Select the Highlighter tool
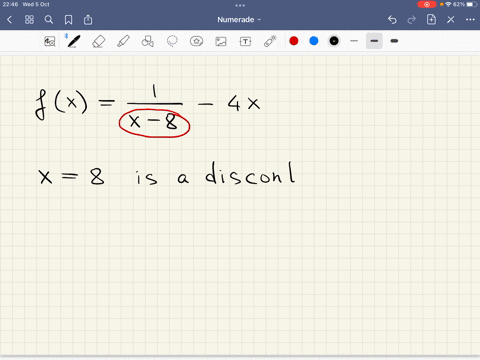Image resolution: width=480 pixels, height=360 pixels. 123,41
